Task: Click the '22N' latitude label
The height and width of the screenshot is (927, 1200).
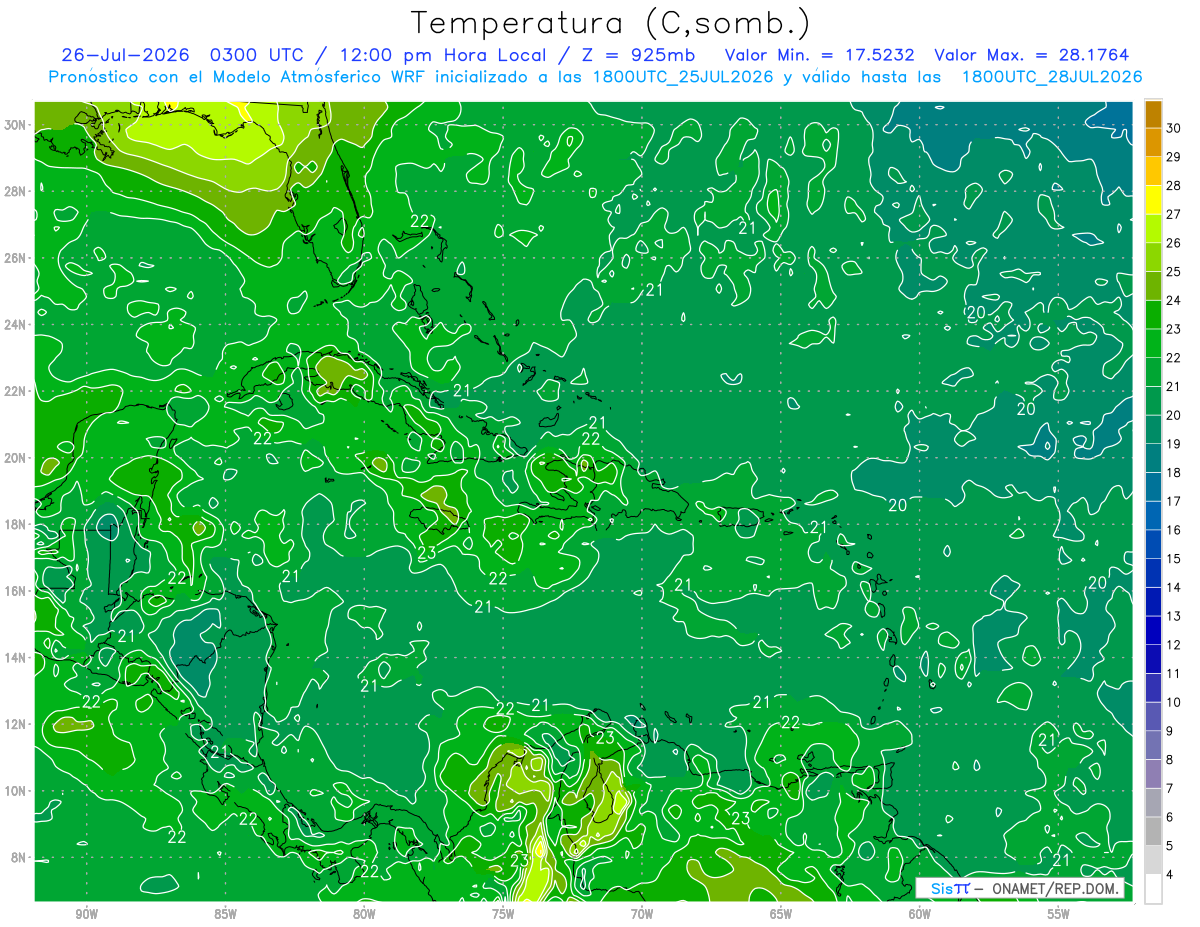Action: point(16,391)
